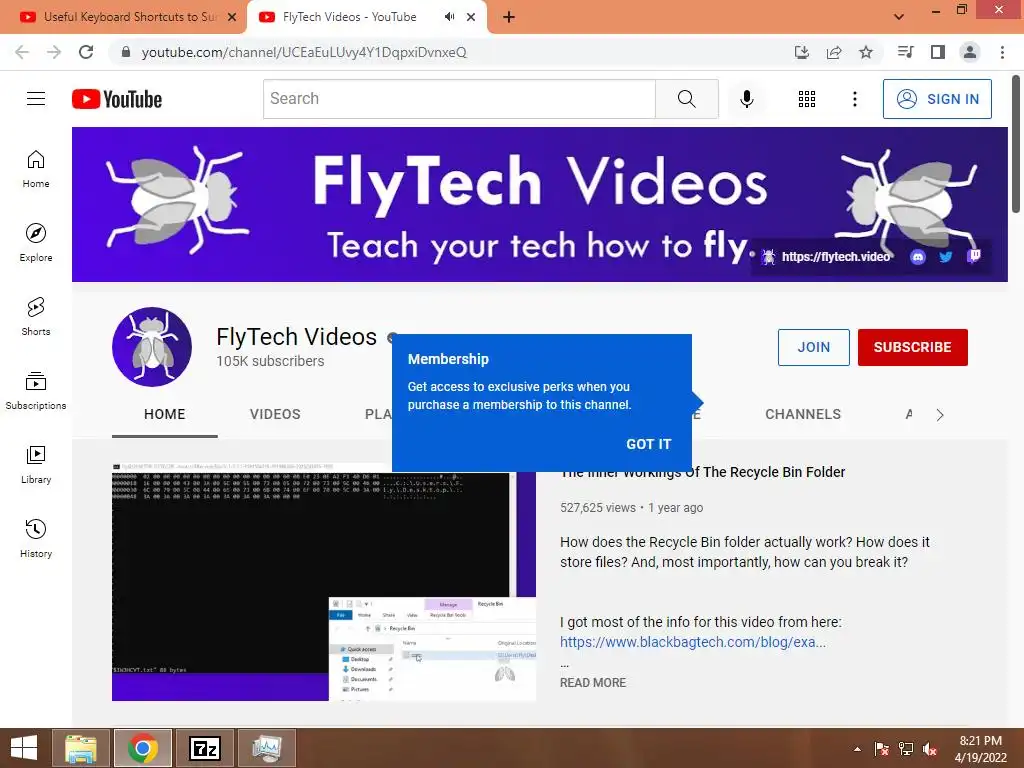Screen dimensions: 1024x768
Task: Show more channel tabs with the right chevron
Action: 940,415
